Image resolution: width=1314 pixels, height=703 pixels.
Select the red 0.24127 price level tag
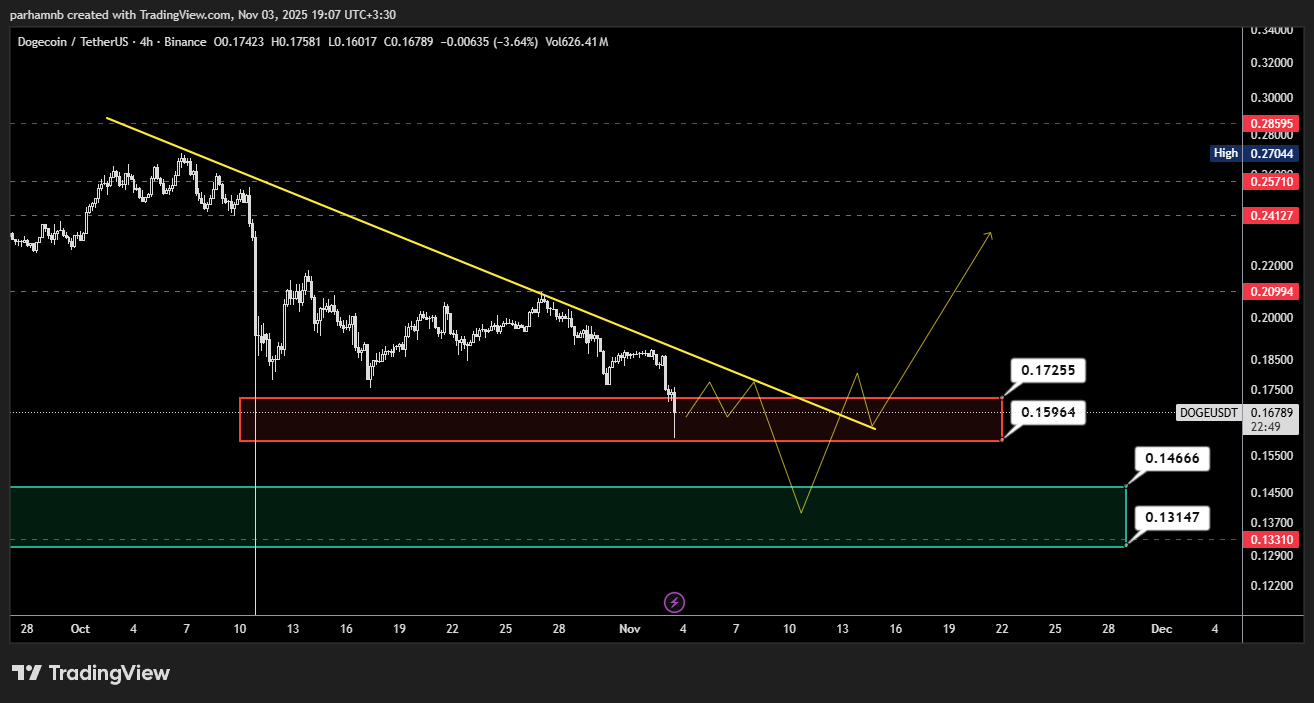[1270, 215]
